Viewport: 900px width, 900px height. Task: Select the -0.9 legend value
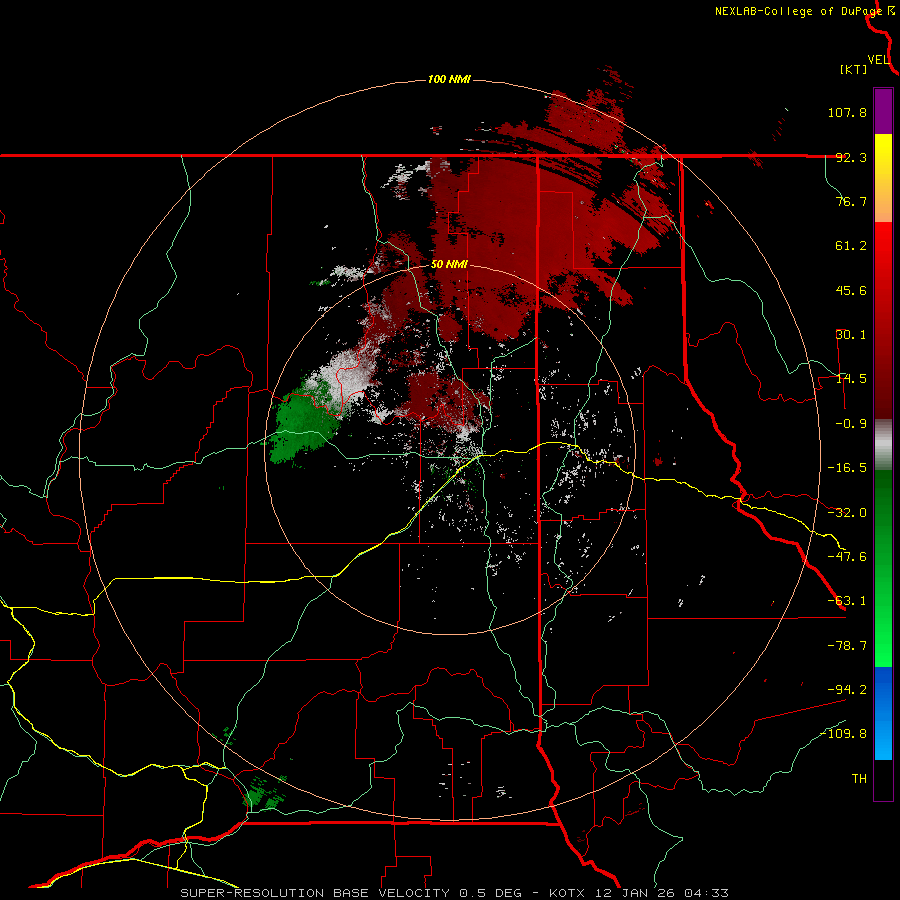point(851,424)
